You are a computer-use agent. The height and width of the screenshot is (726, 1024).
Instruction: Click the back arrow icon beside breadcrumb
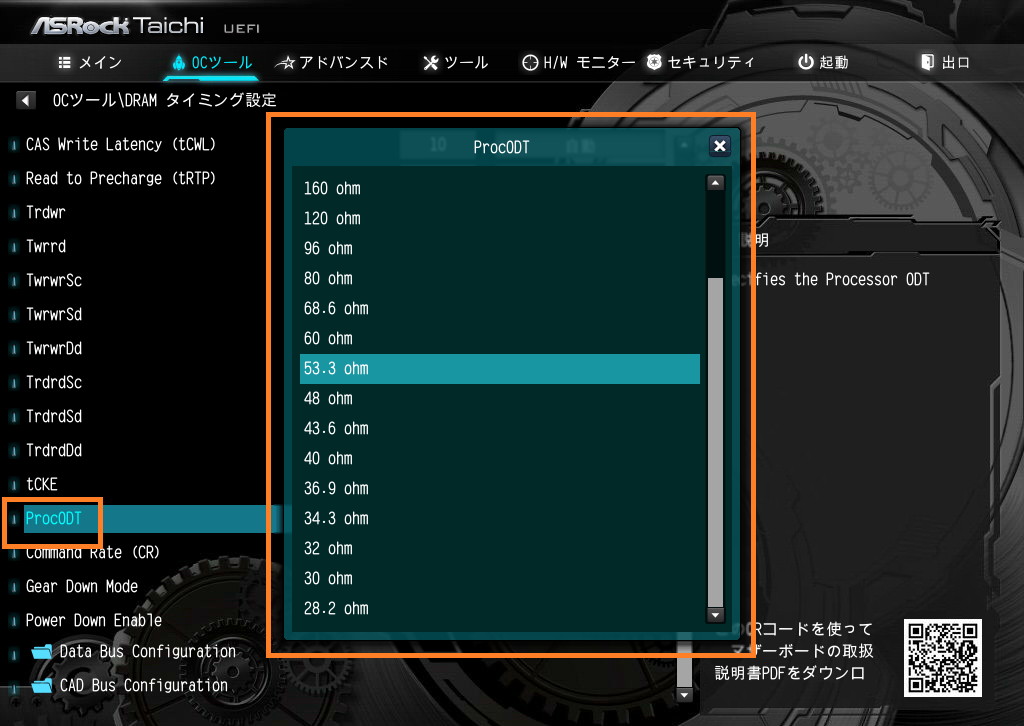(25, 101)
